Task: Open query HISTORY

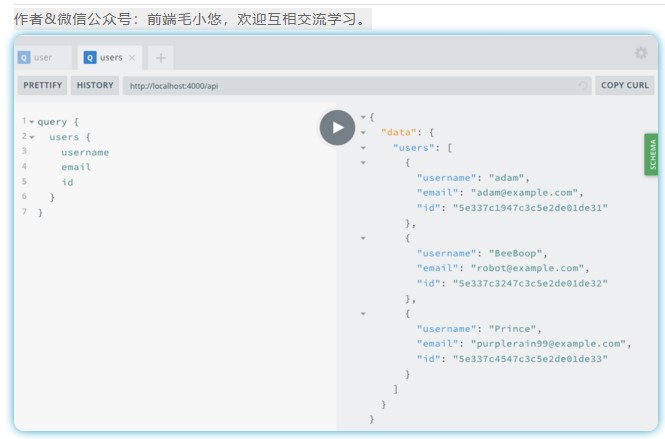Action: click(95, 85)
